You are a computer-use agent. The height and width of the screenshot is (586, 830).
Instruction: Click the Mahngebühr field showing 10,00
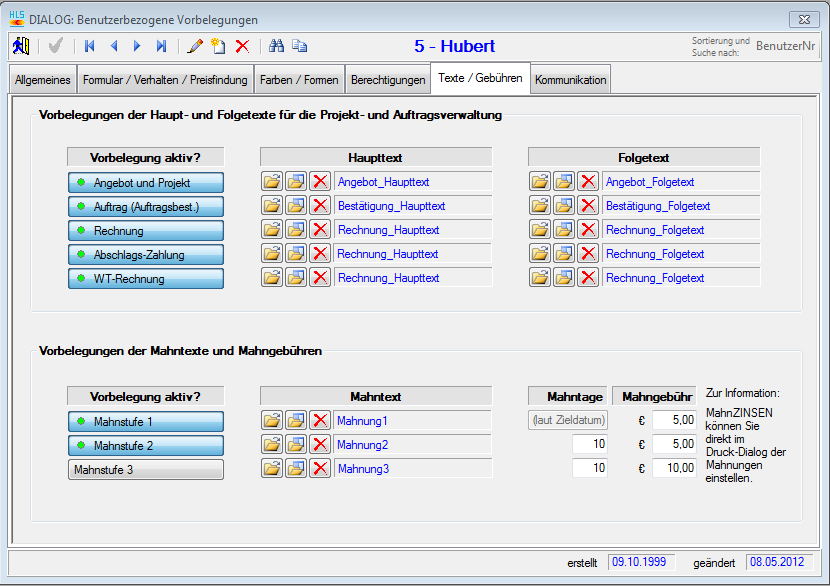coord(674,469)
